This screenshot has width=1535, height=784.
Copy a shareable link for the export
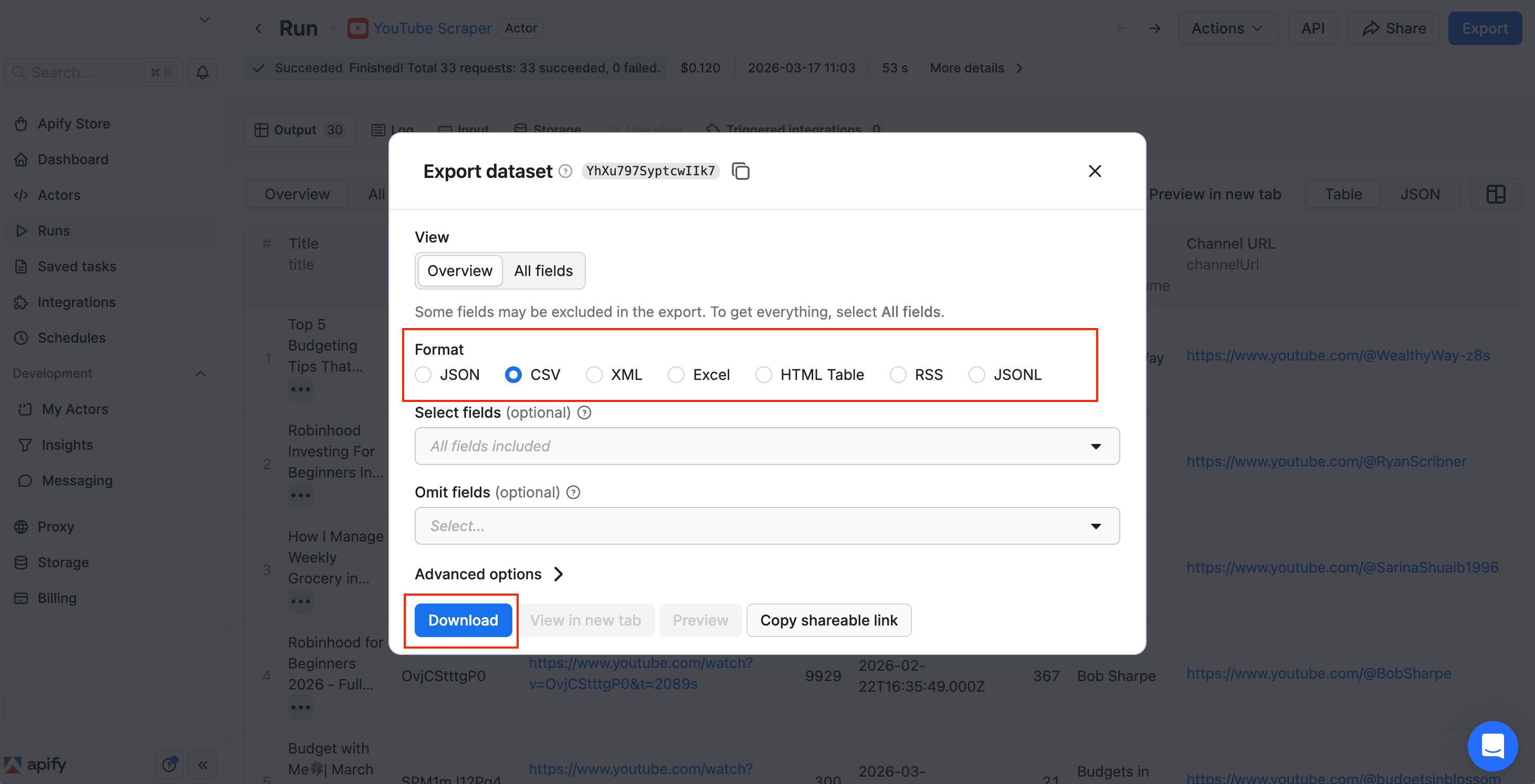point(829,620)
